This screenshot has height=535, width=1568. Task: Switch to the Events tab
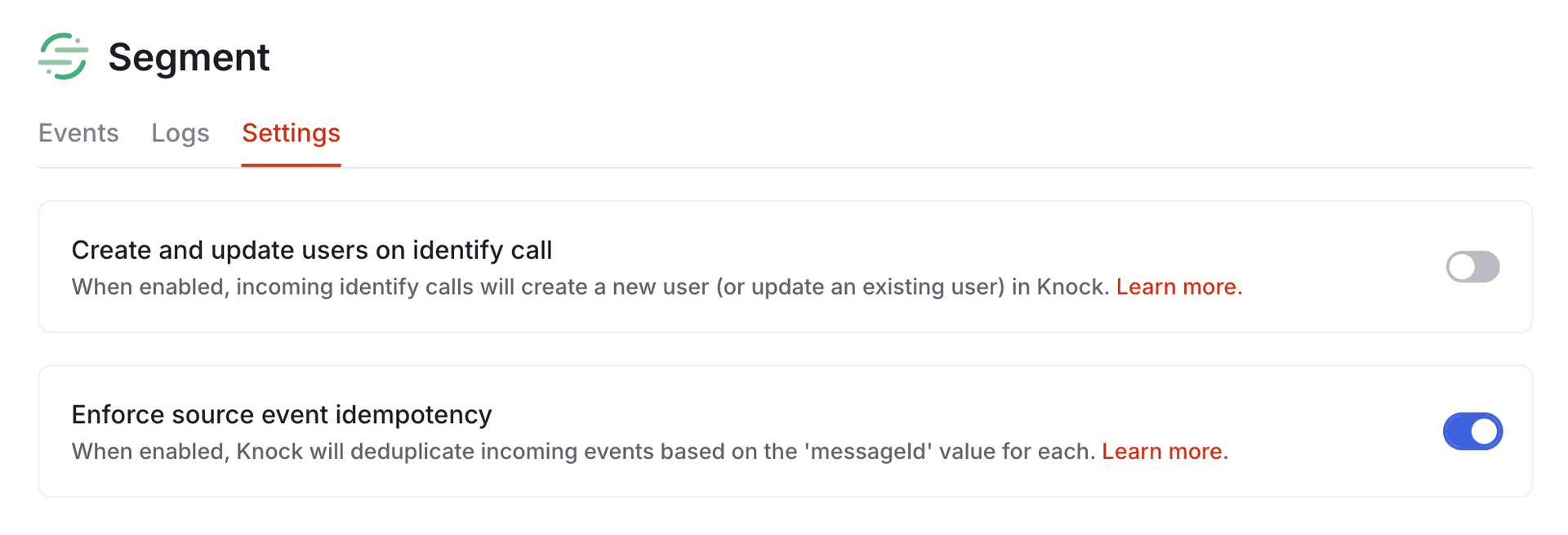point(78,132)
